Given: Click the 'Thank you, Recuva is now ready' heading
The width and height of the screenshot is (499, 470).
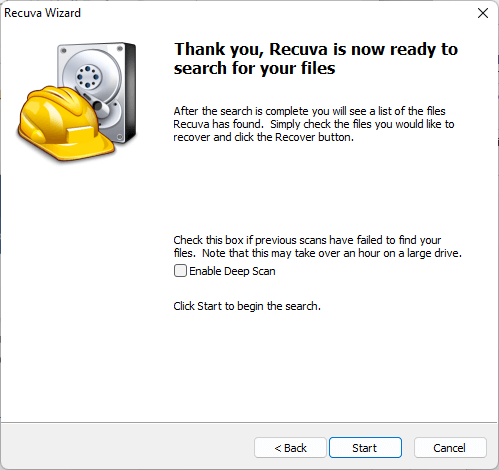Looking at the screenshot, I should tap(316, 49).
